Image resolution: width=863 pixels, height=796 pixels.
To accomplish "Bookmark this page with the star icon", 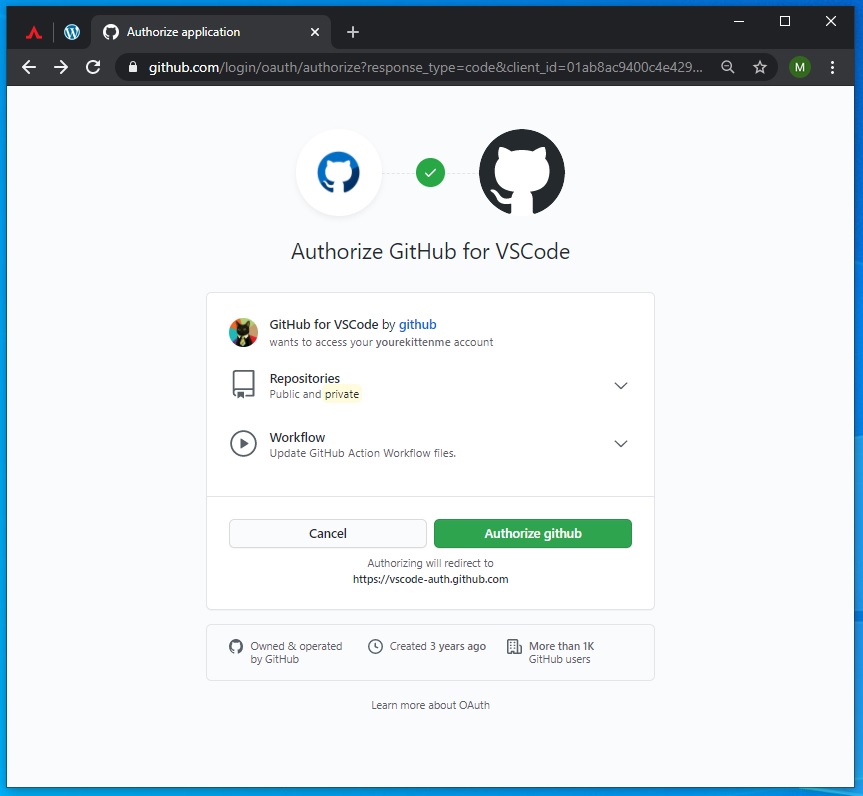I will pyautogui.click(x=760, y=67).
